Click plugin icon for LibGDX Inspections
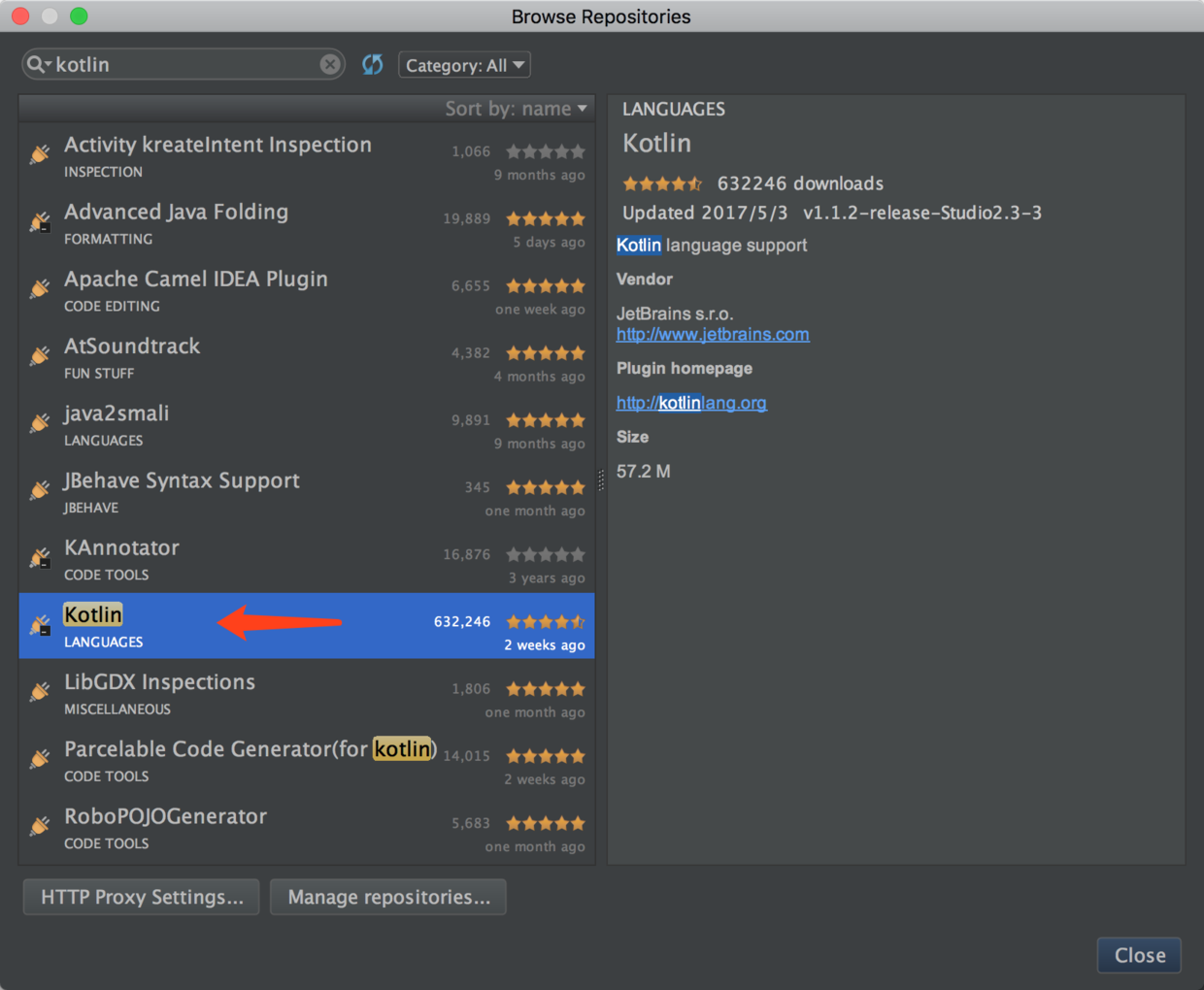The height and width of the screenshot is (990, 1204). (40, 692)
